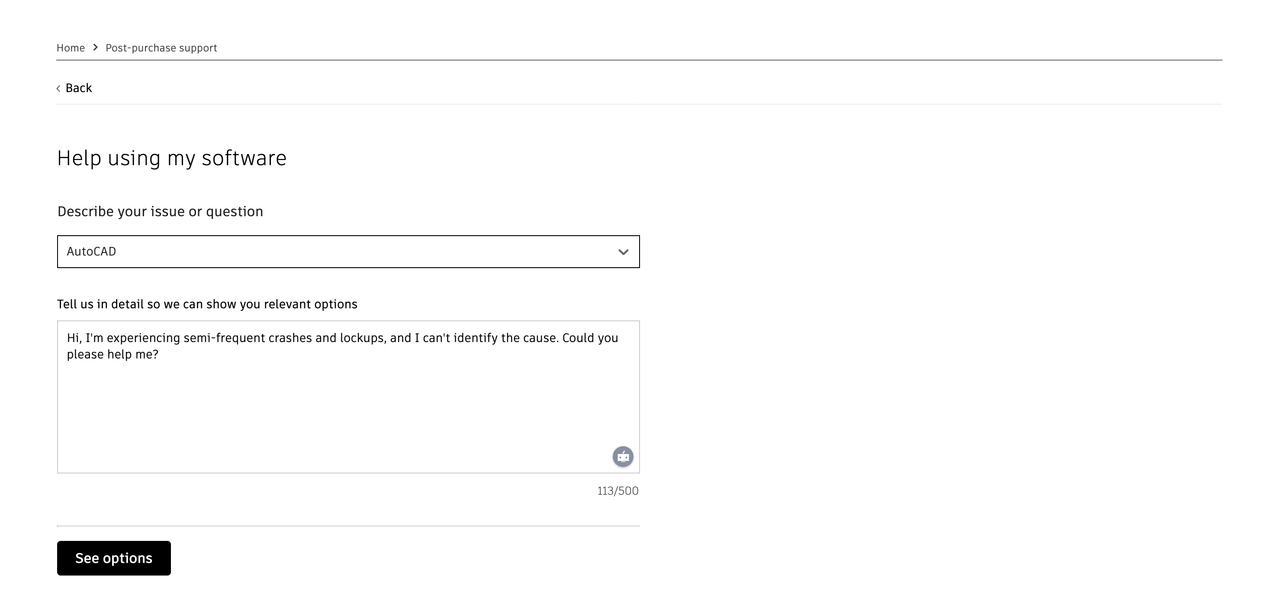The image size is (1280, 614).
Task: Select the AutoCAD value text in the combo box
Action: tap(91, 252)
